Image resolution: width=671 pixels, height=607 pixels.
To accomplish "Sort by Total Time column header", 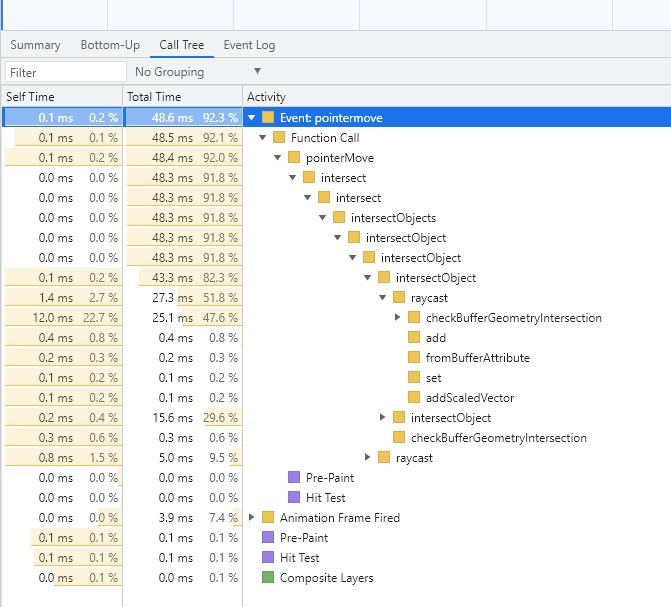I will [x=182, y=97].
